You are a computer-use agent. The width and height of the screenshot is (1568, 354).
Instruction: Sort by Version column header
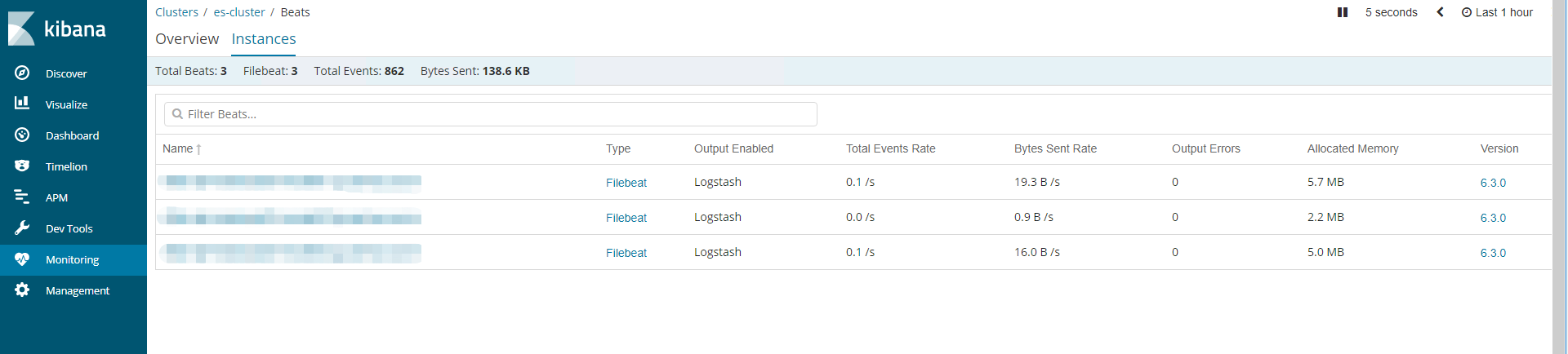pyautogui.click(x=1499, y=148)
